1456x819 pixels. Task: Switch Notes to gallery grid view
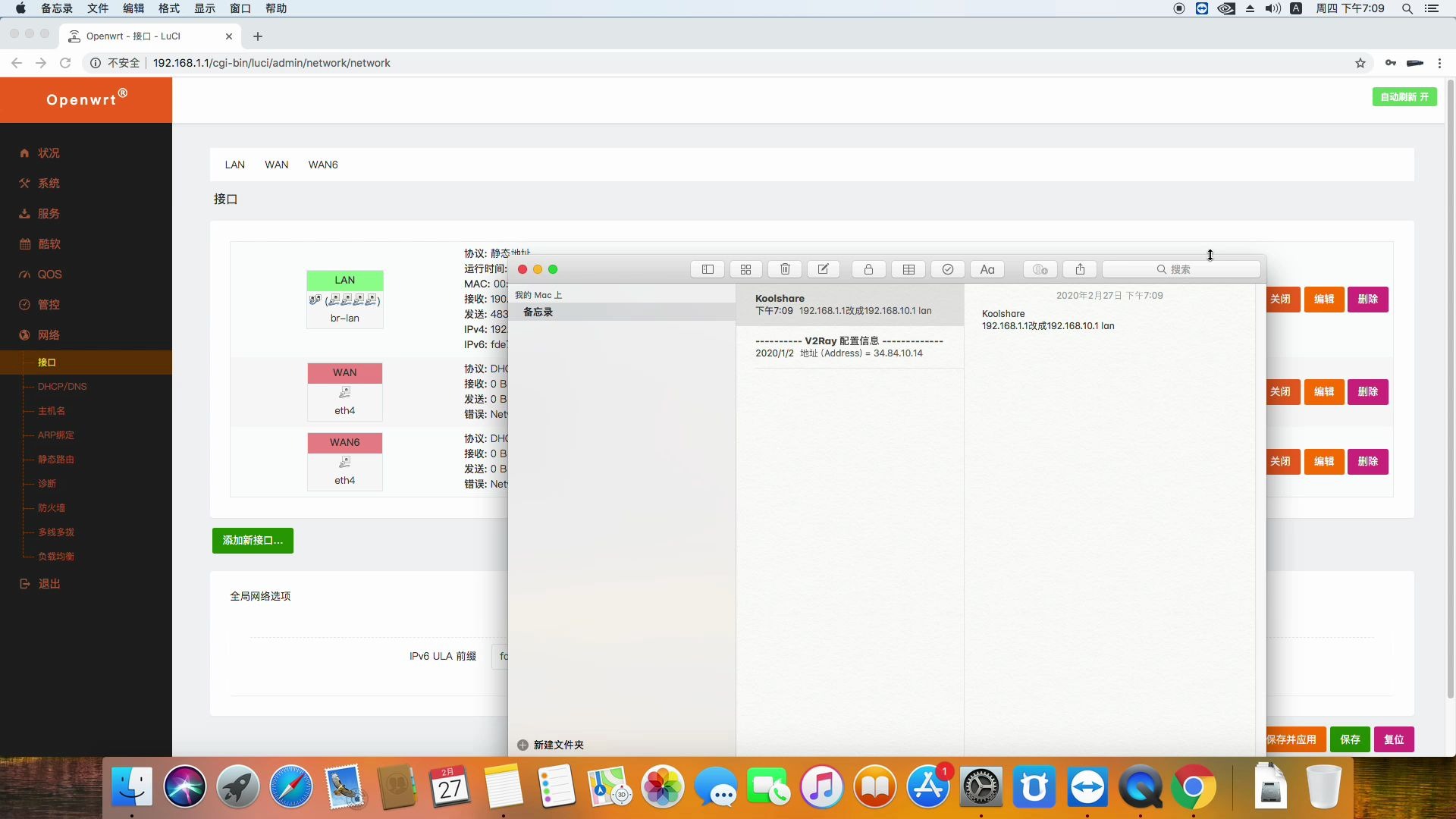pyautogui.click(x=745, y=269)
